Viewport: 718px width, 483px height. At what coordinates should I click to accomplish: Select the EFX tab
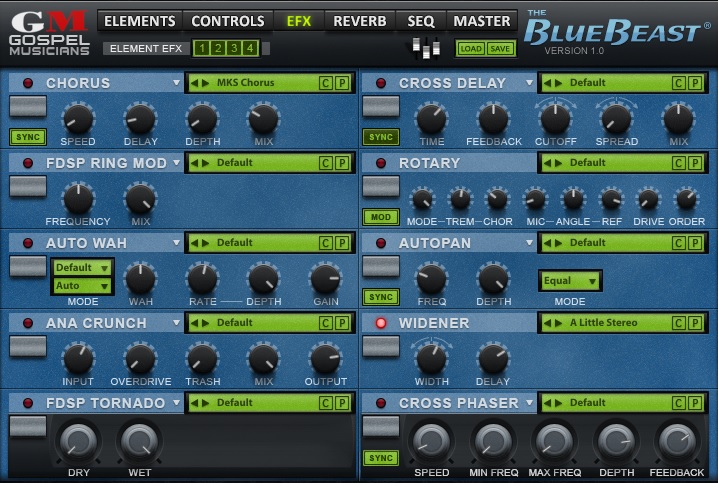299,21
